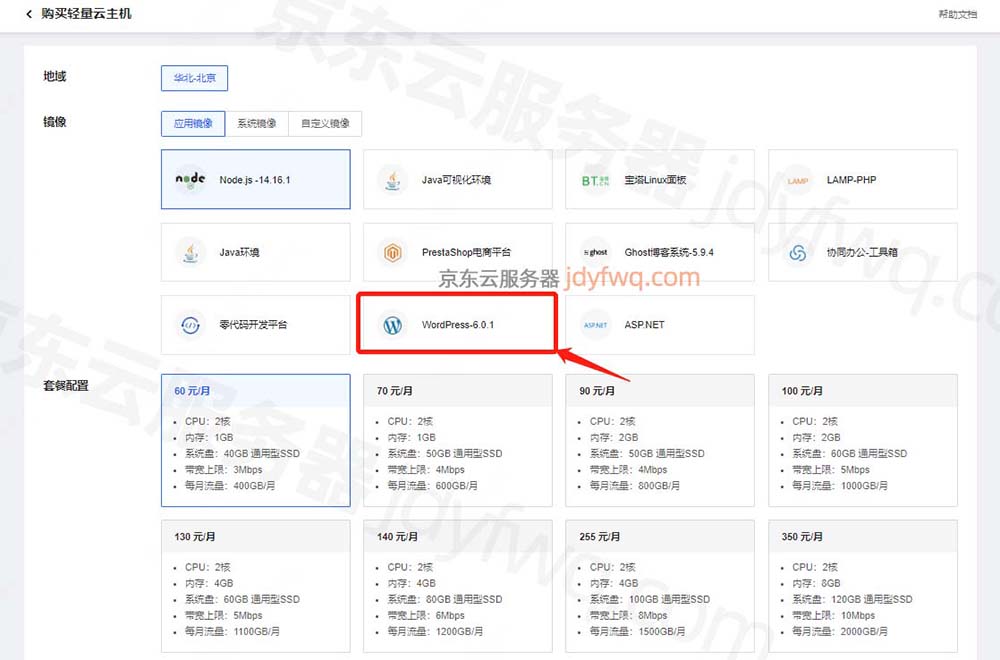Click 带宽上限: 3Mbps text
Screen dimensions: 1000x660
click(x=224, y=469)
